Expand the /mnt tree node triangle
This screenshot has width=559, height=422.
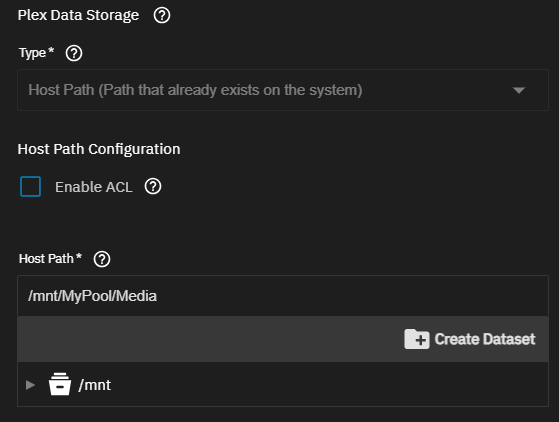click(x=30, y=385)
